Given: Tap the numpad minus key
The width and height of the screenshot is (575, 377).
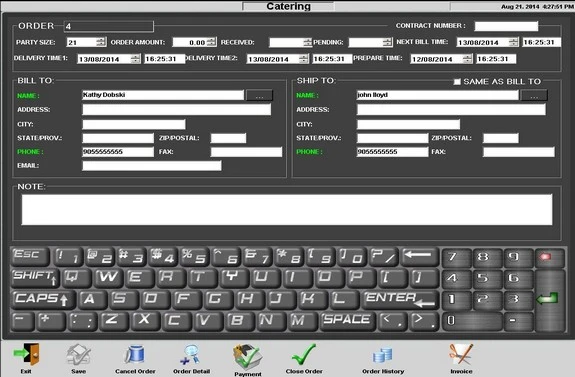Looking at the screenshot, I should point(518,322).
